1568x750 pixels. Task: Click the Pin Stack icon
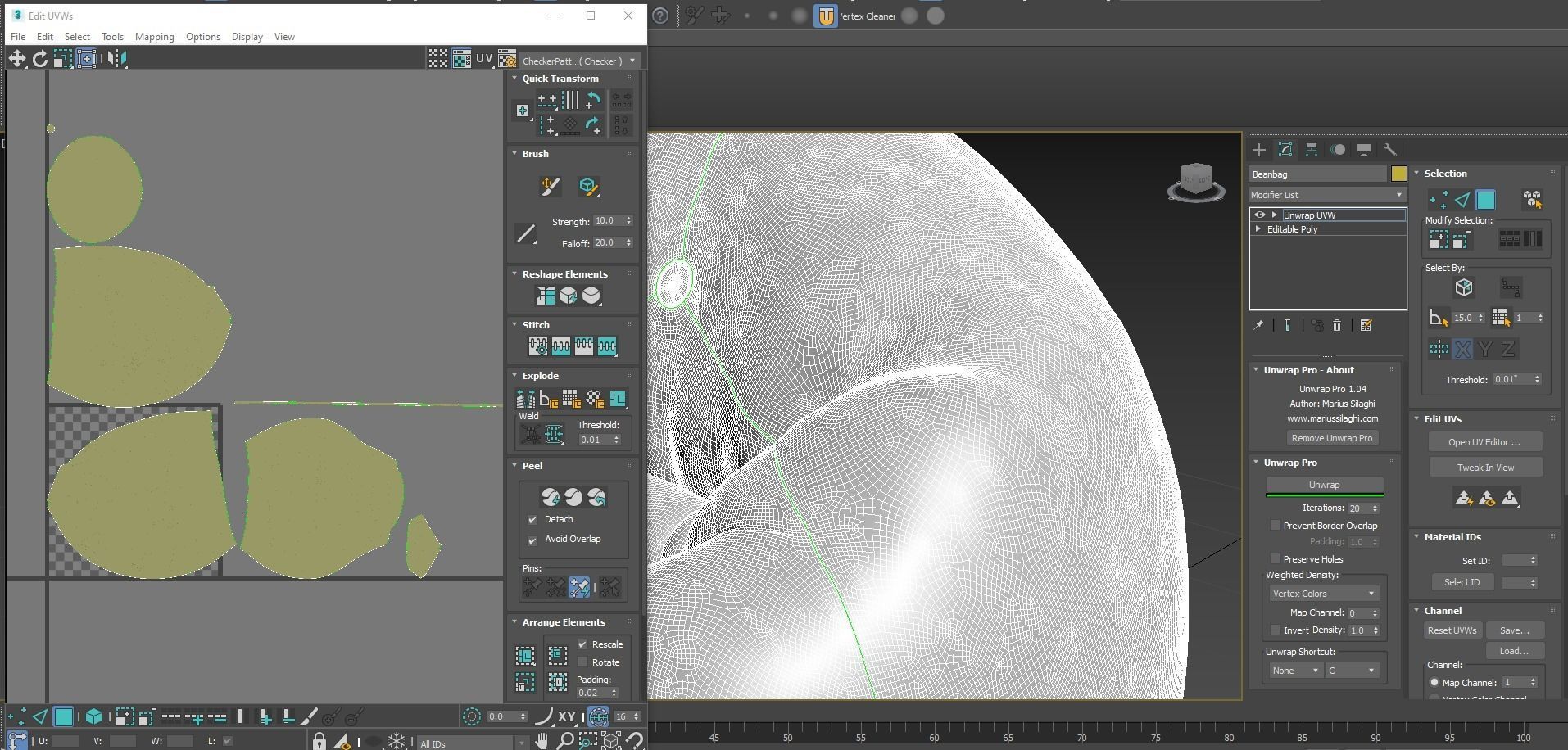(x=1258, y=326)
